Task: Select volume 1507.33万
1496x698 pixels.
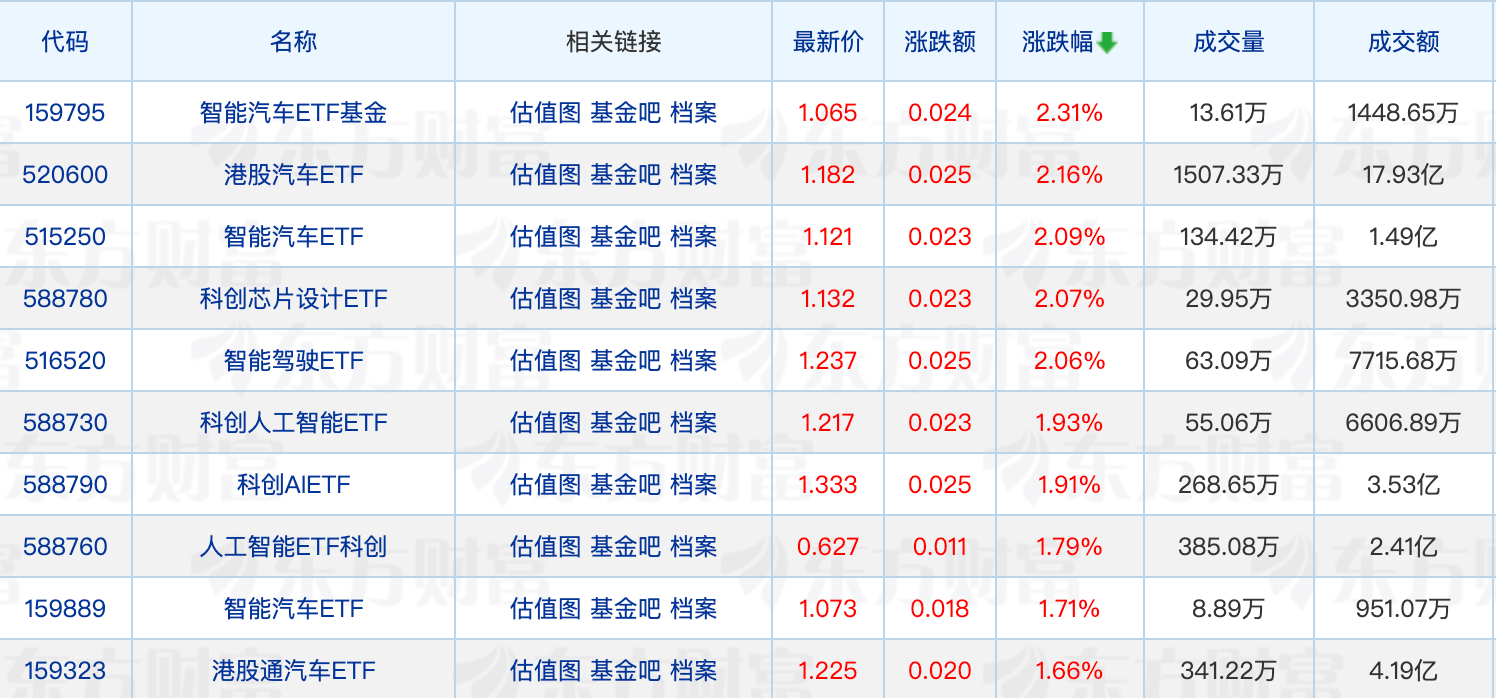Action: 1229,175
